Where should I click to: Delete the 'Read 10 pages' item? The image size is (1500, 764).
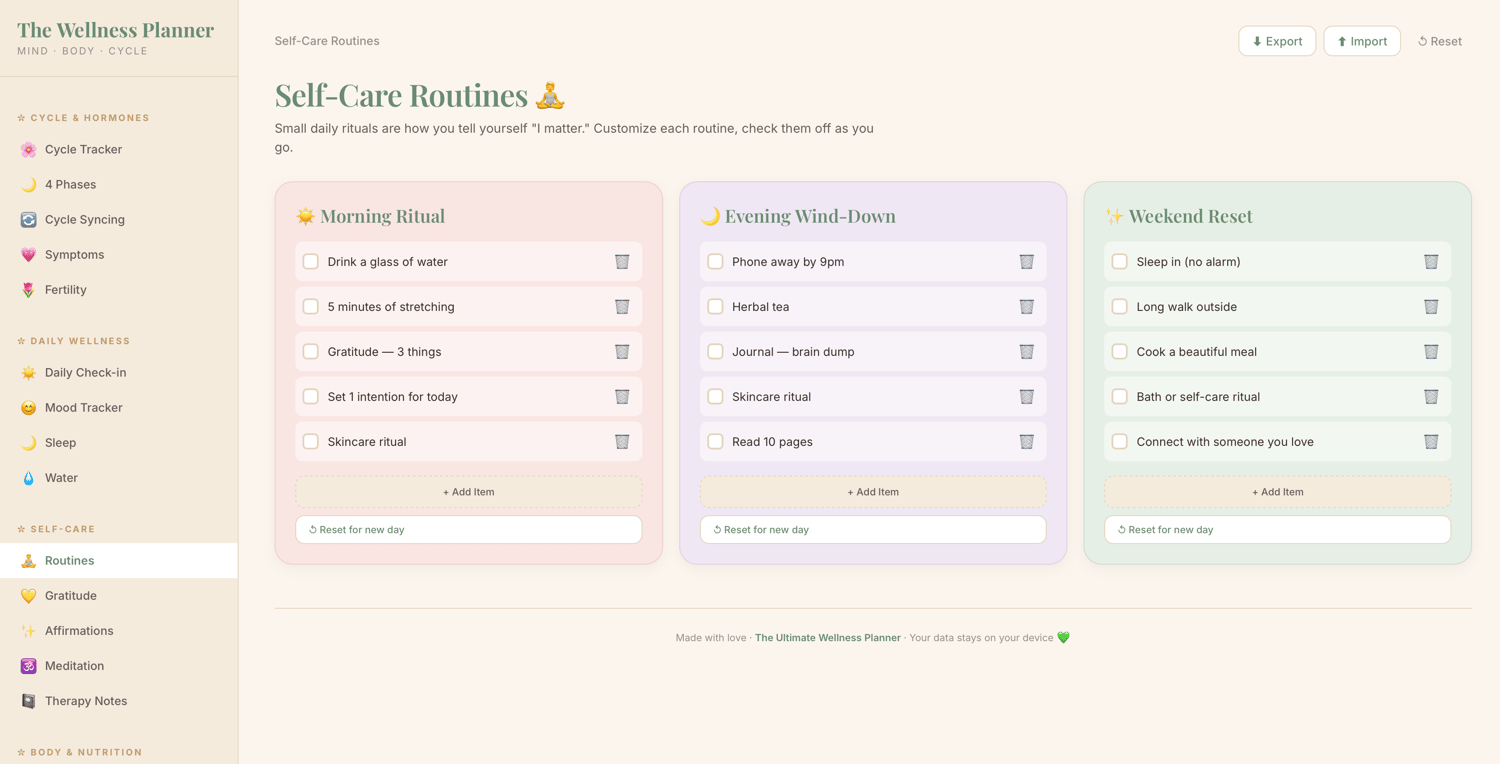click(1026, 442)
